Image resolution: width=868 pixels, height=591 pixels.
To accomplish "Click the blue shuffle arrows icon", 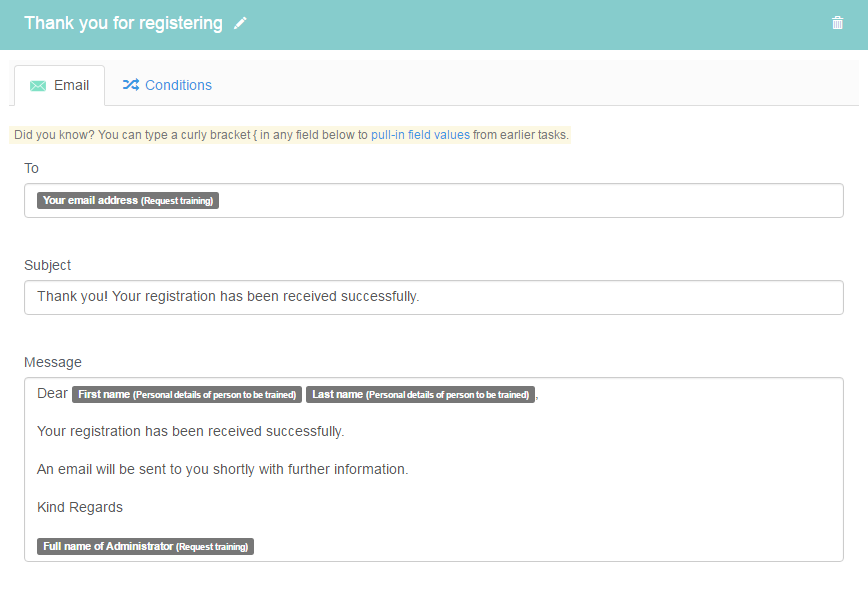I will click(x=131, y=85).
